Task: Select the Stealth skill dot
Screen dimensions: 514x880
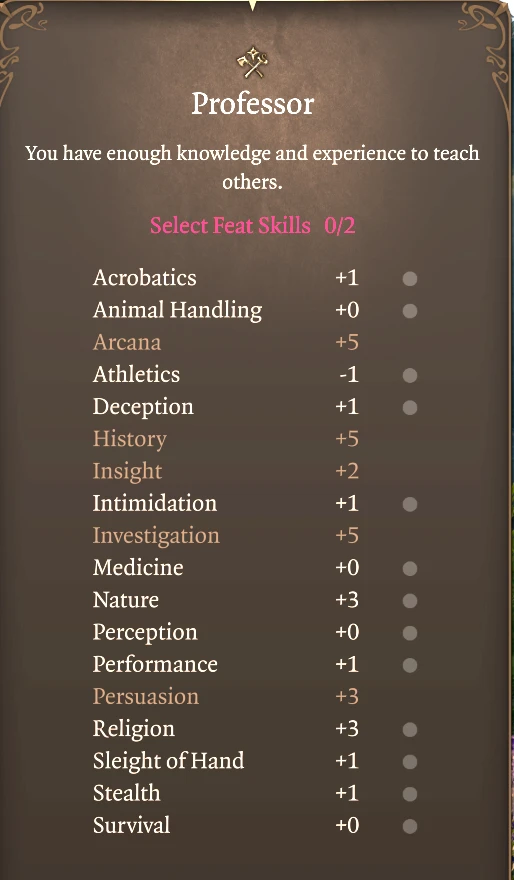Action: 410,794
